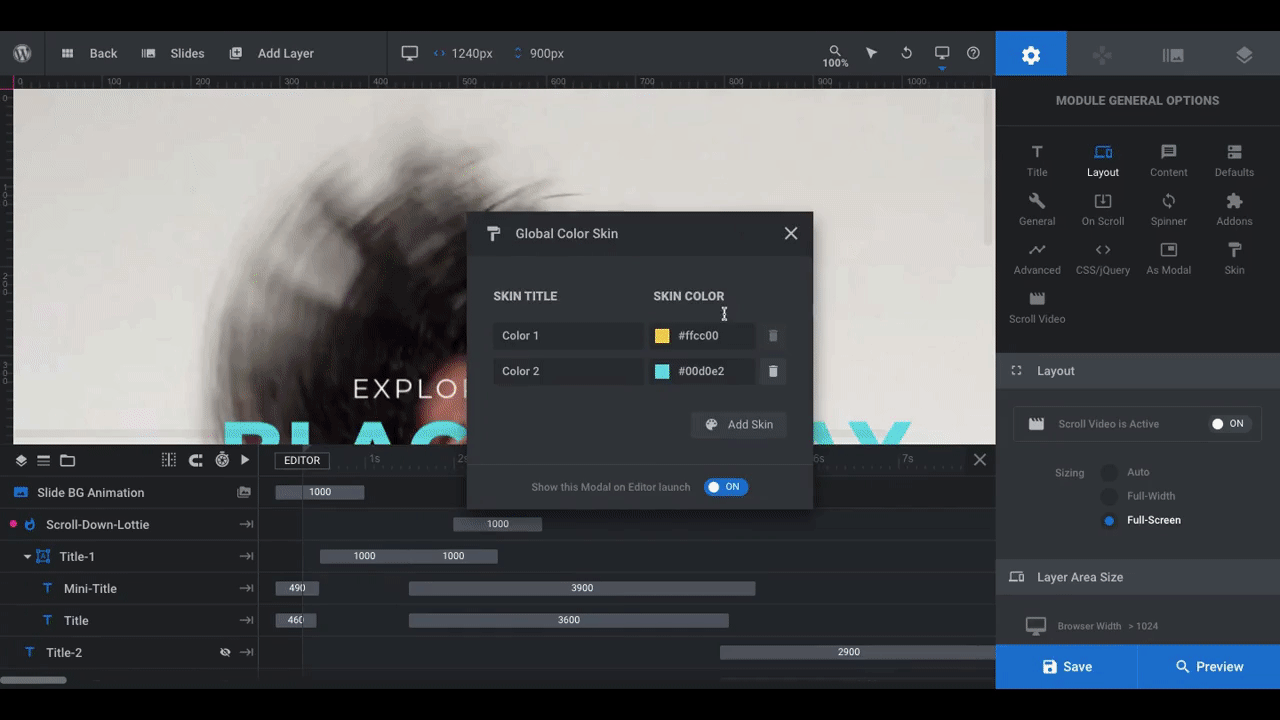Close the timeline panel
The width and height of the screenshot is (1280, 720).
(x=980, y=460)
